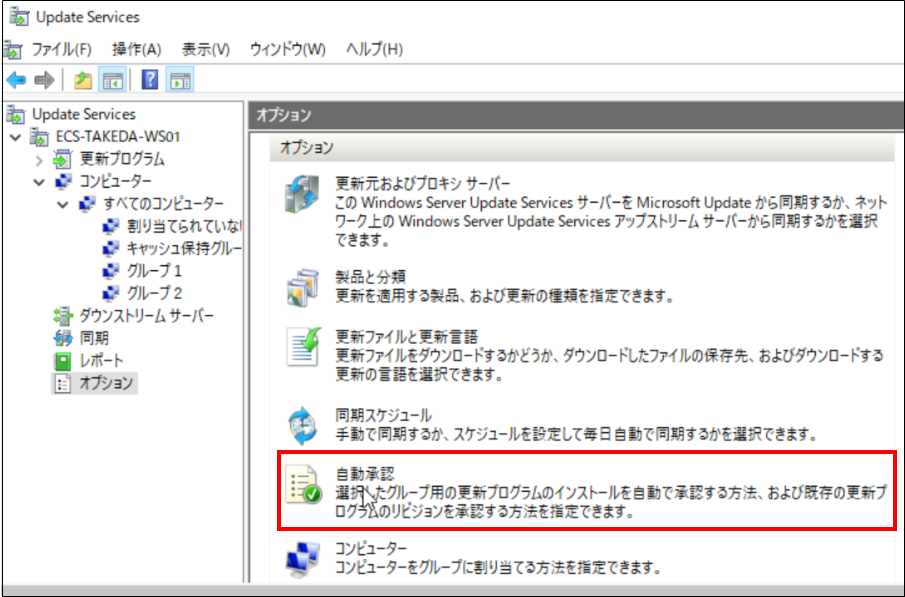This screenshot has height=597, width=905.
Task: Open the ヘルプ(H) menu
Action: point(375,50)
